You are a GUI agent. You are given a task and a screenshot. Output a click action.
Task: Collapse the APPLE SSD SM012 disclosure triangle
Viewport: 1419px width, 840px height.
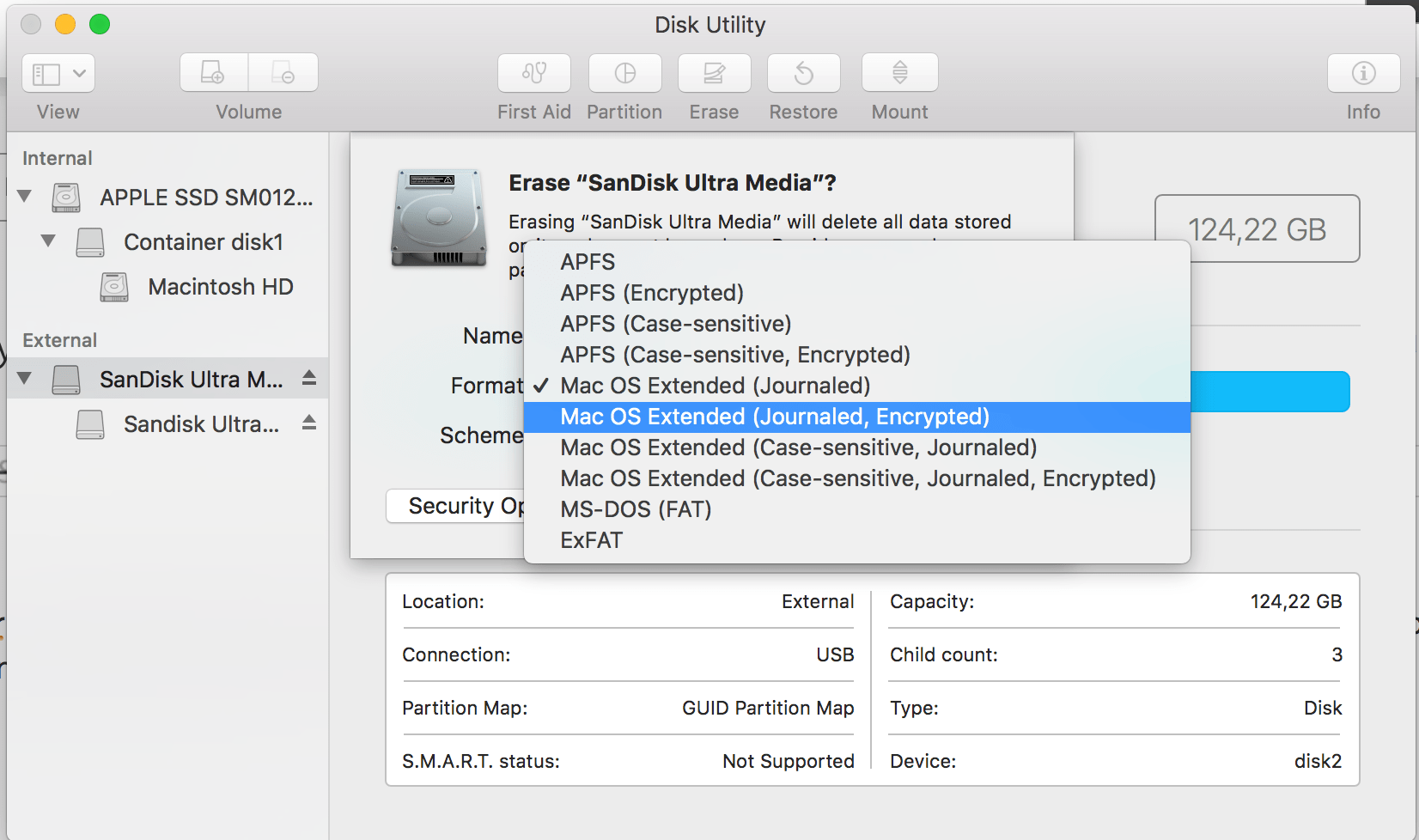(24, 196)
